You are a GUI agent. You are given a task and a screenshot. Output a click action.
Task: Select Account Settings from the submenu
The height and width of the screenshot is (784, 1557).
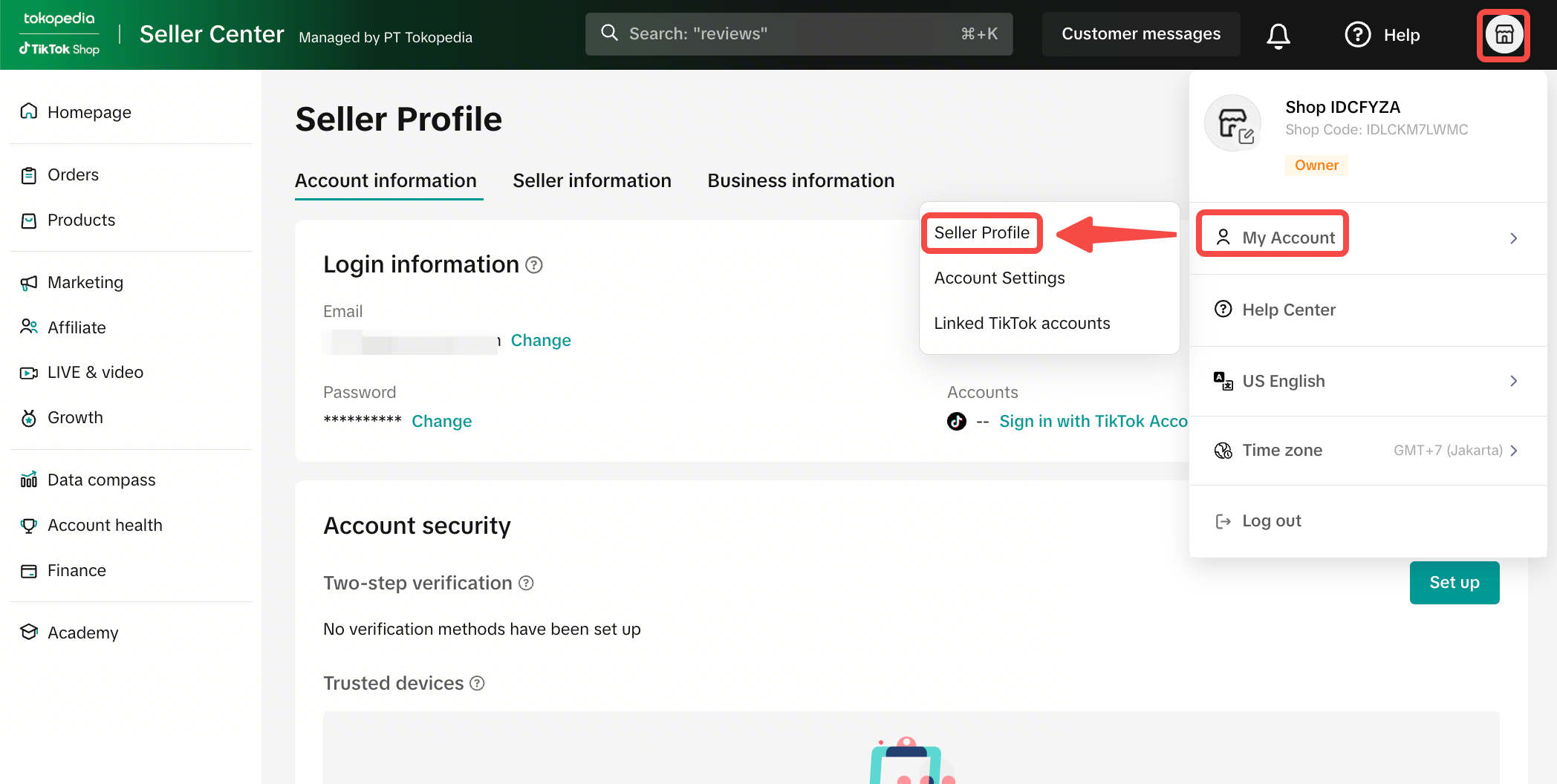(999, 278)
